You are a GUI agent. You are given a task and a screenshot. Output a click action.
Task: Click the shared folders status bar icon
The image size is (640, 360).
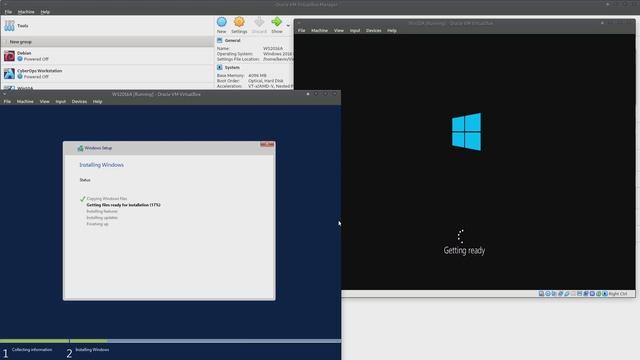point(573,293)
